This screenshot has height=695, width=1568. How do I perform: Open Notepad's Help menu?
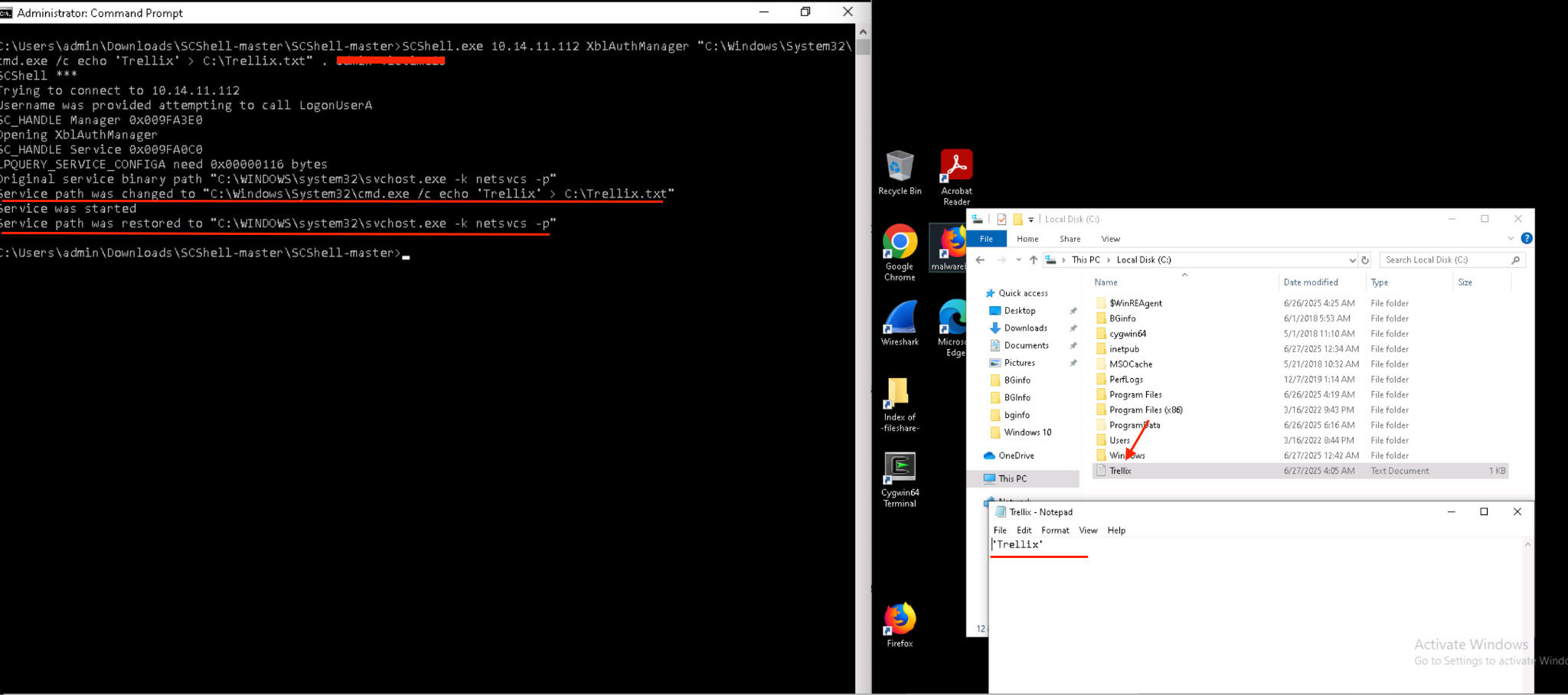click(1116, 530)
